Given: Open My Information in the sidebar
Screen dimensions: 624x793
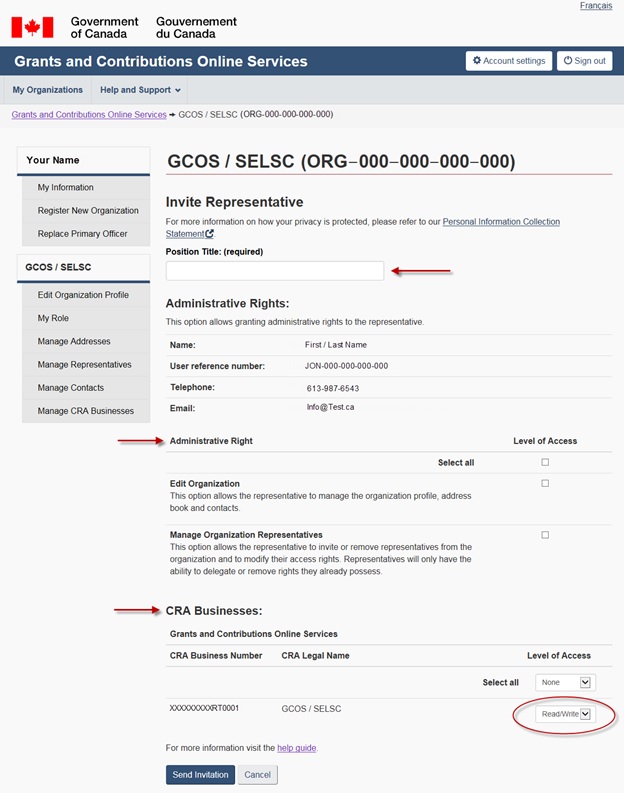Looking at the screenshot, I should point(66,187).
